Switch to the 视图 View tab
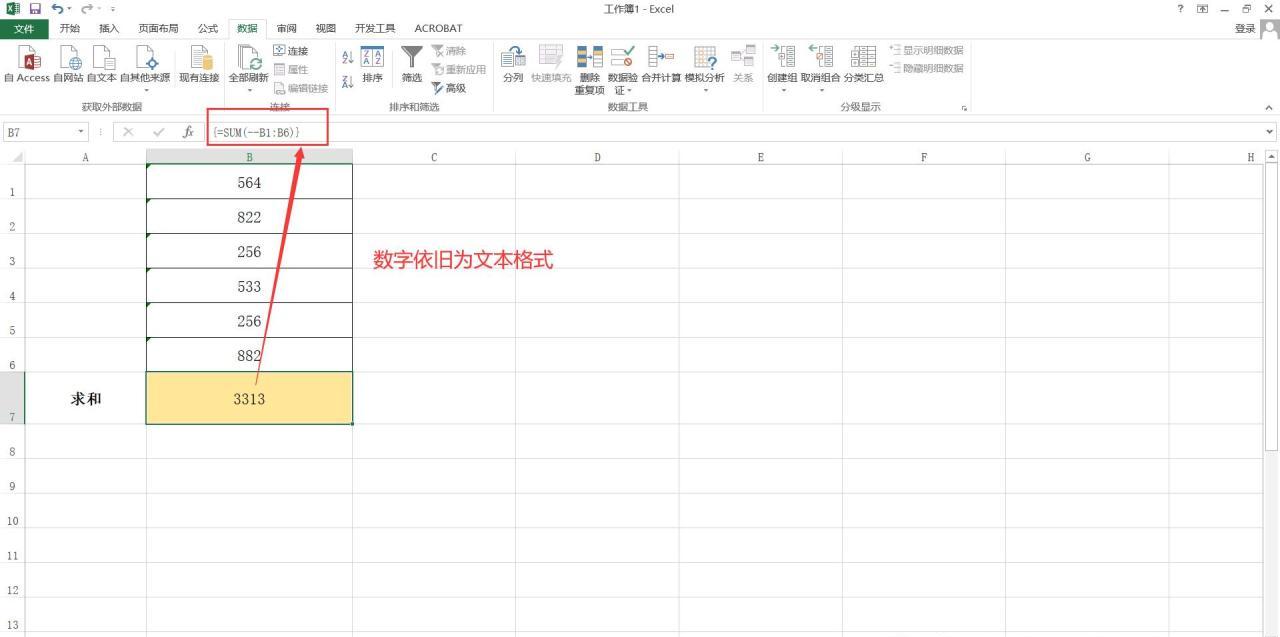Screen dimensions: 1280x637 tap(326, 28)
